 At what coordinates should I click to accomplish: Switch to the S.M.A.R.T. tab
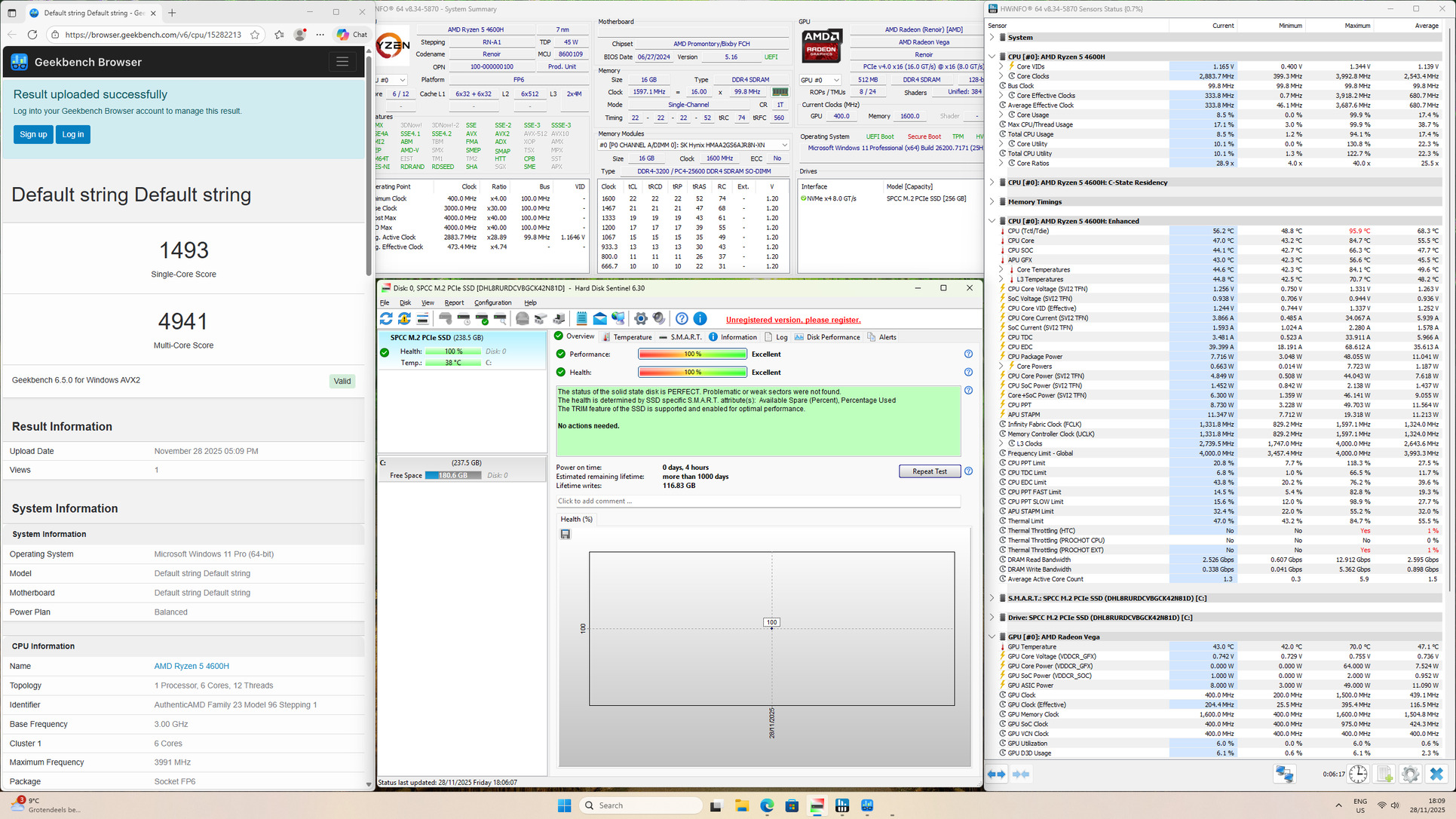pos(680,337)
